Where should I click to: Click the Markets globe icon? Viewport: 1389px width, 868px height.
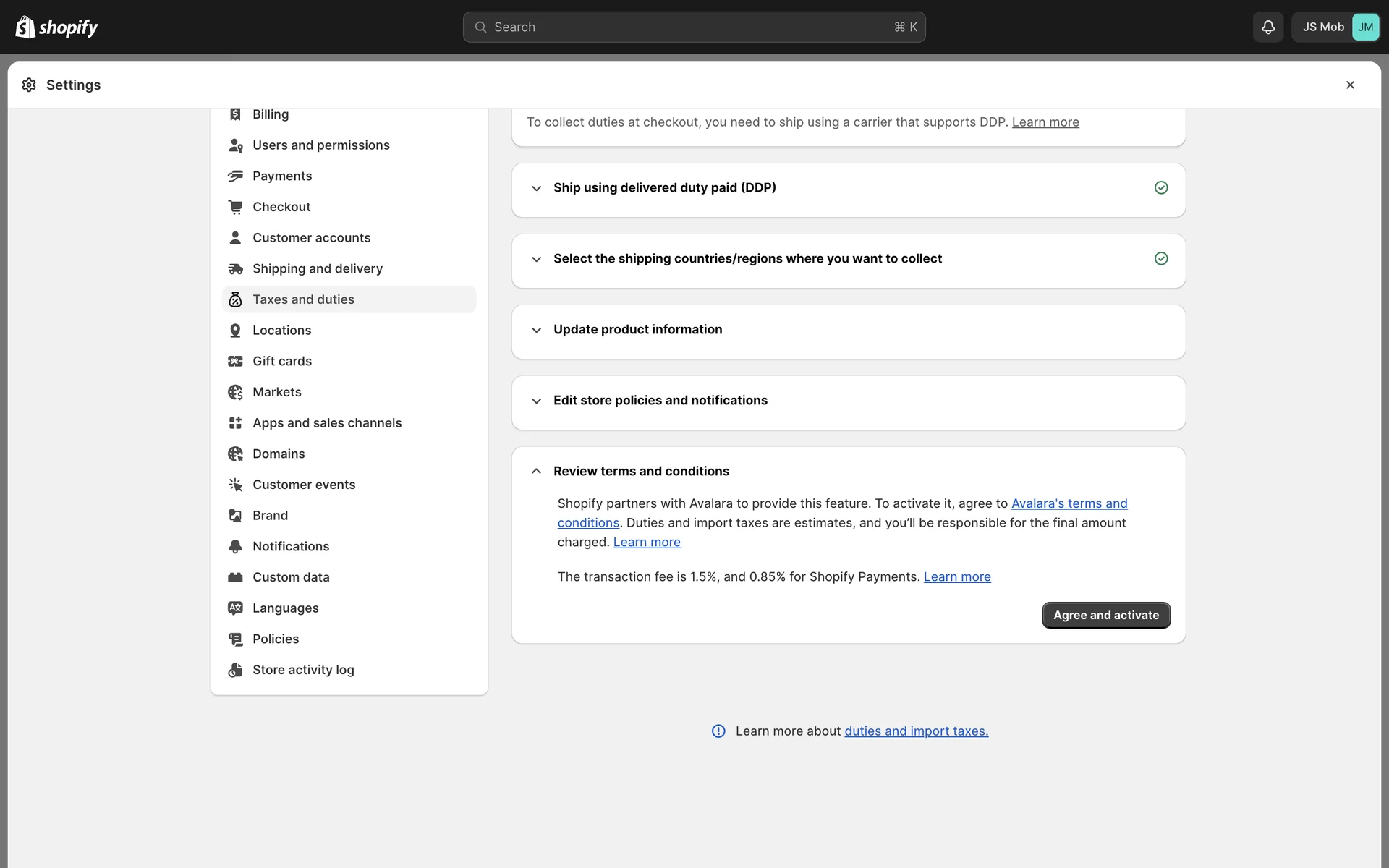pos(235,392)
